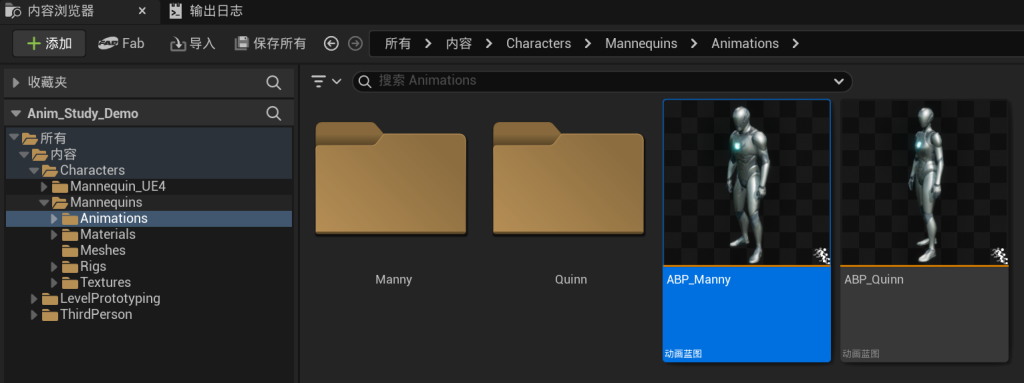The width and height of the screenshot is (1024, 383).
Task: Click the 搜索 Animations search field
Action: click(602, 81)
